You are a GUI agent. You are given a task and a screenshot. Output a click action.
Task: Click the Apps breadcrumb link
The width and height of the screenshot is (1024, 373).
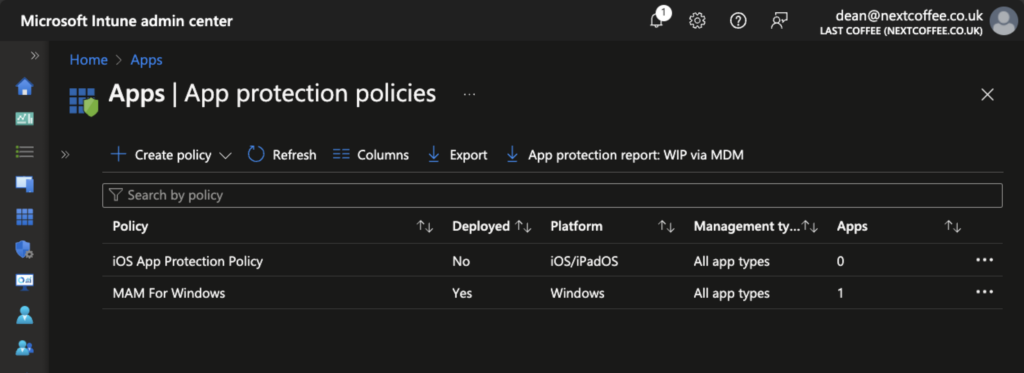pyautogui.click(x=146, y=60)
